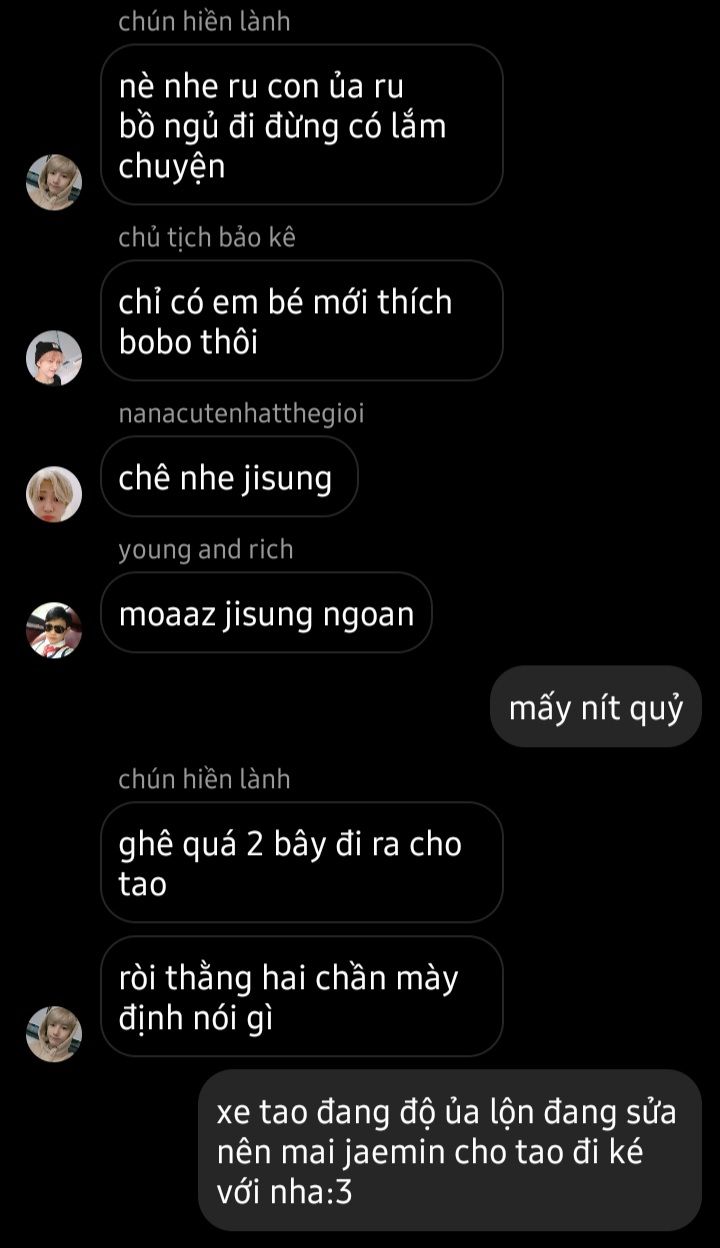
Task: Tap nanacutenhatthegioi's blonde avatar
Action: pos(53,494)
